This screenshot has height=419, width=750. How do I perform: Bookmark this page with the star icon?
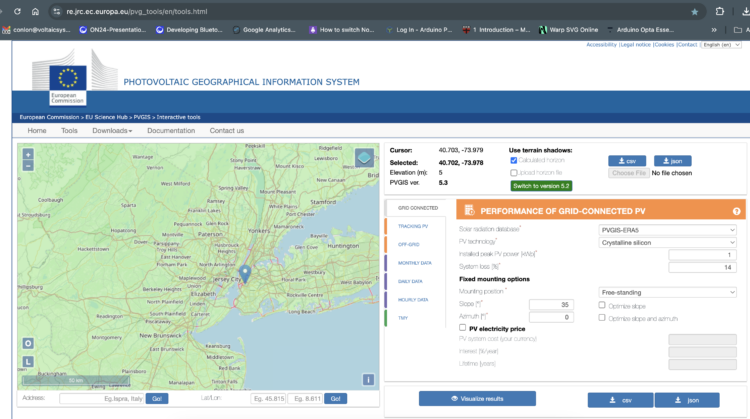(x=694, y=11)
